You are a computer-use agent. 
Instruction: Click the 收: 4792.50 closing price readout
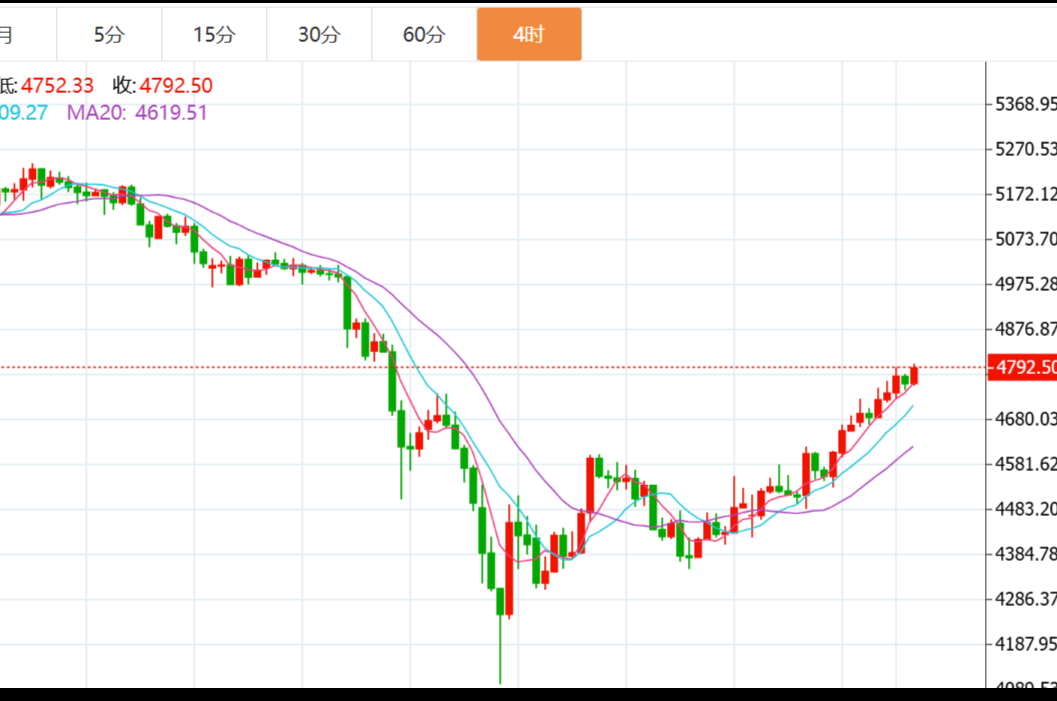coord(162,86)
